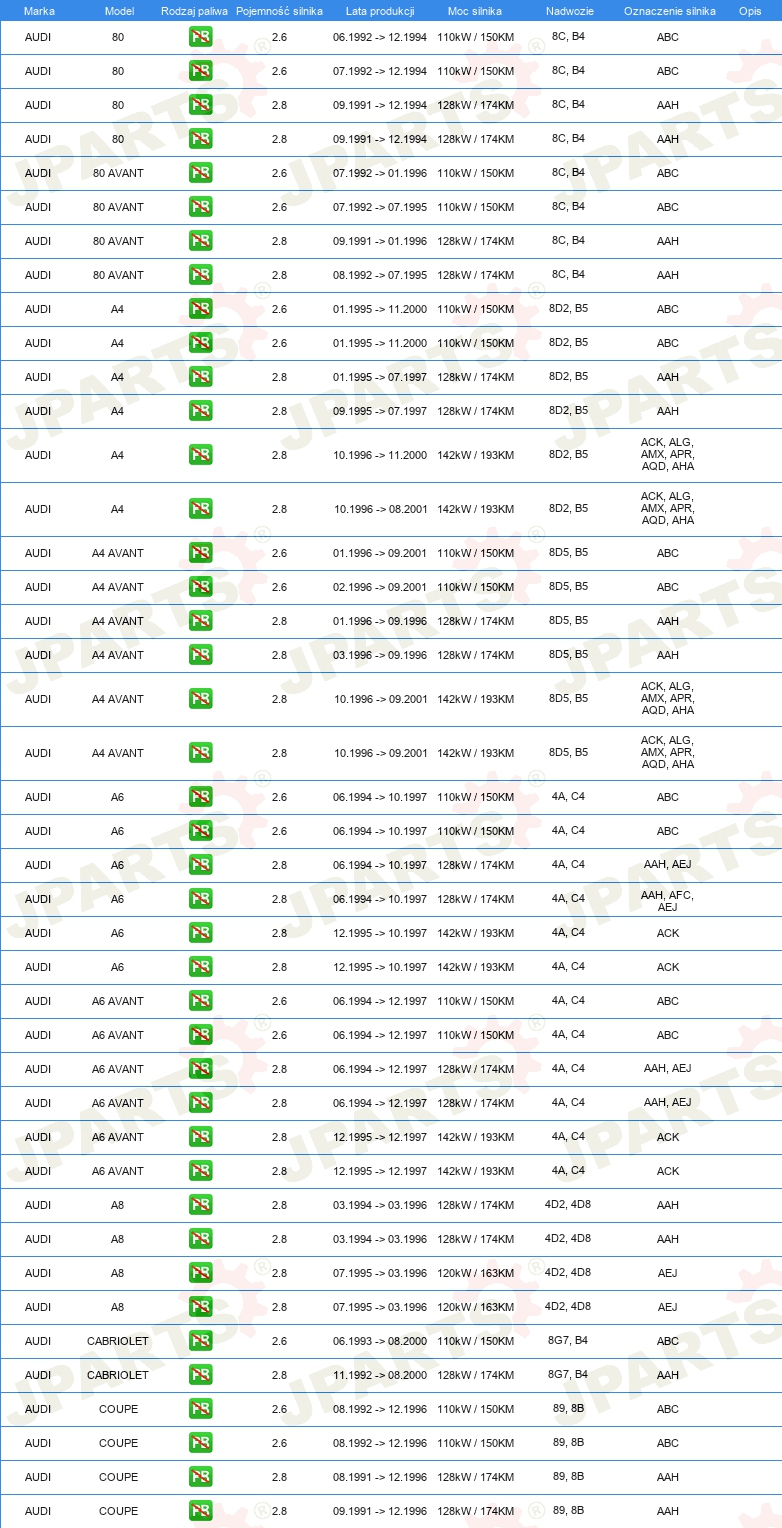Click COUPE date cell 08.1991 -> 12.1996
The image size is (782, 1528).
coord(380,1477)
